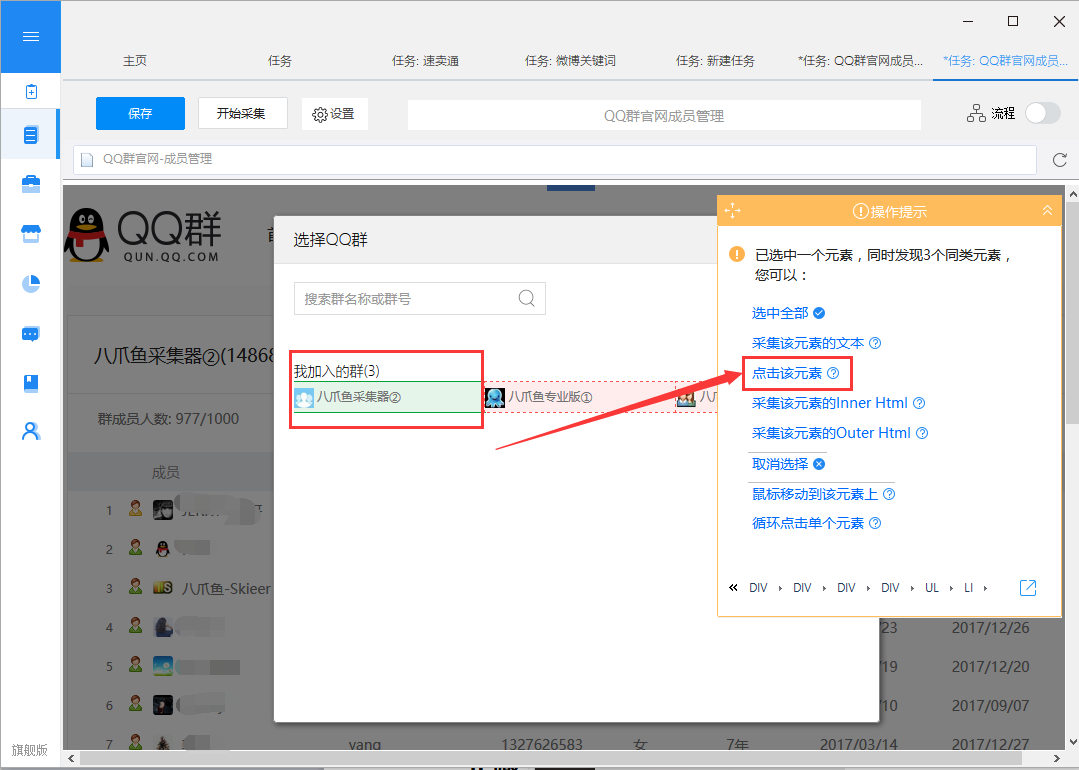Click help icon next to Inner Html
This screenshot has width=1079, height=770.
[x=919, y=403]
